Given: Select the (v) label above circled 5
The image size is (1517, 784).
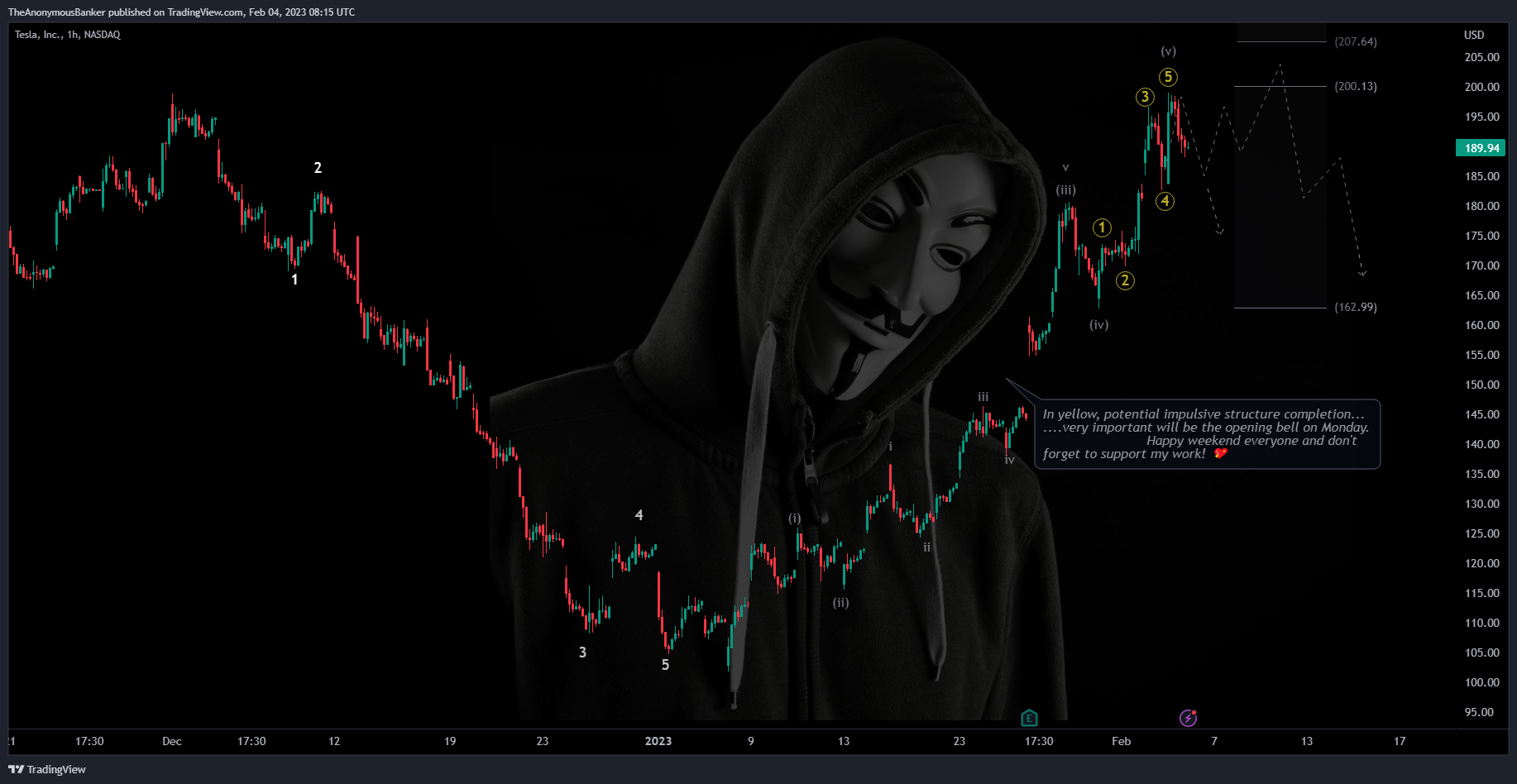Looking at the screenshot, I should tap(1168, 50).
